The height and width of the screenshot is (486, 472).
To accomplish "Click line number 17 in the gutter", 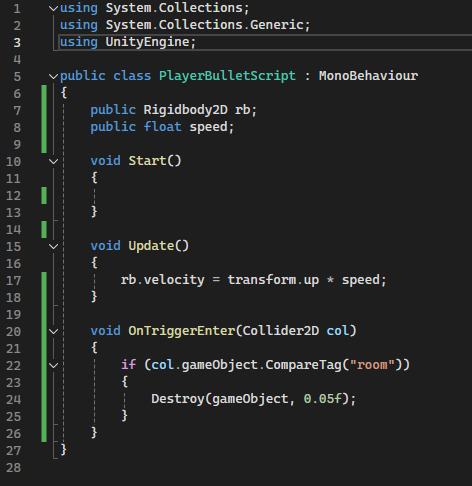I will [14, 281].
